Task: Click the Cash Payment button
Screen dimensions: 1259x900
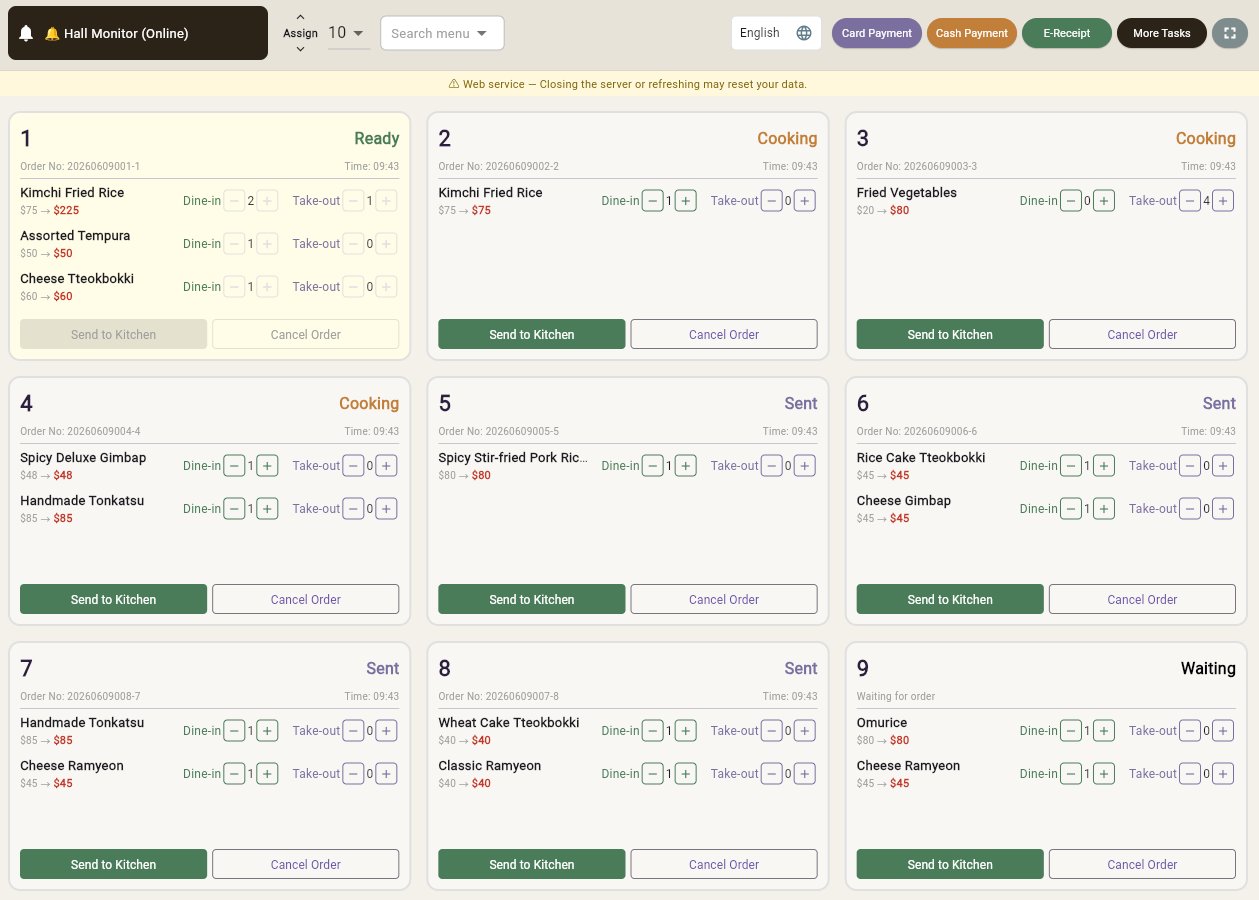Action: pyautogui.click(x=971, y=33)
